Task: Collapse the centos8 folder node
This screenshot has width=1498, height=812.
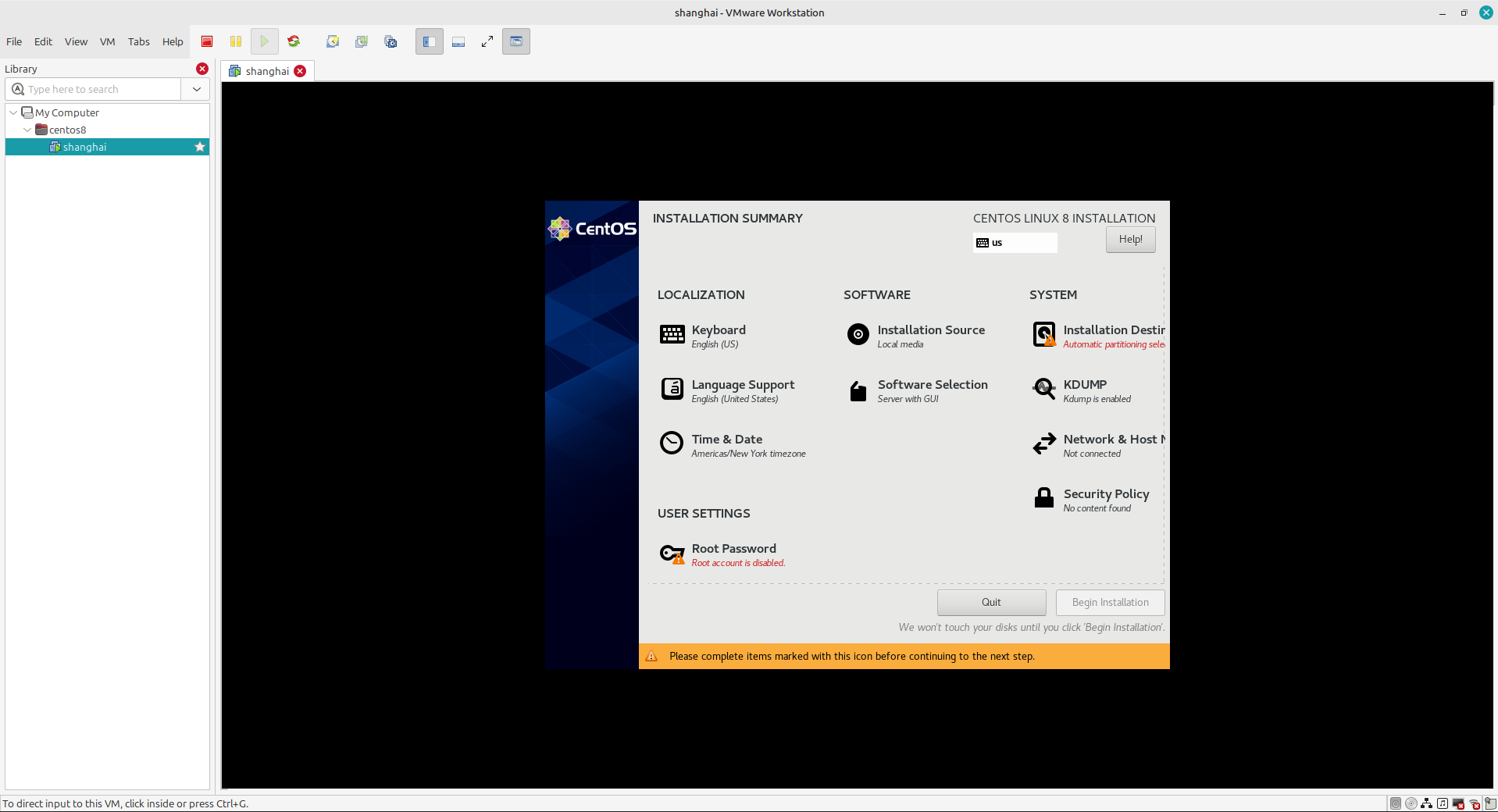Action: coord(27,130)
